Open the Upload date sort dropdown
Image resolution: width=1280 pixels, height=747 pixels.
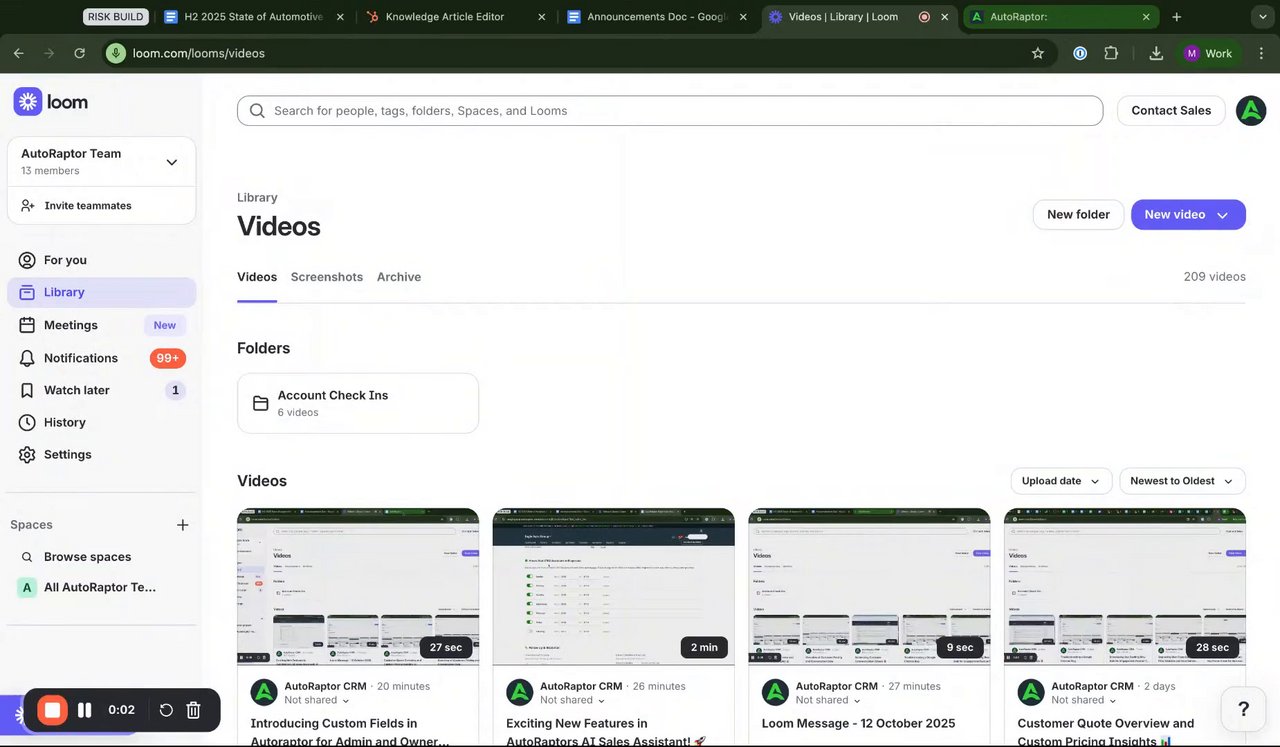click(x=1061, y=481)
